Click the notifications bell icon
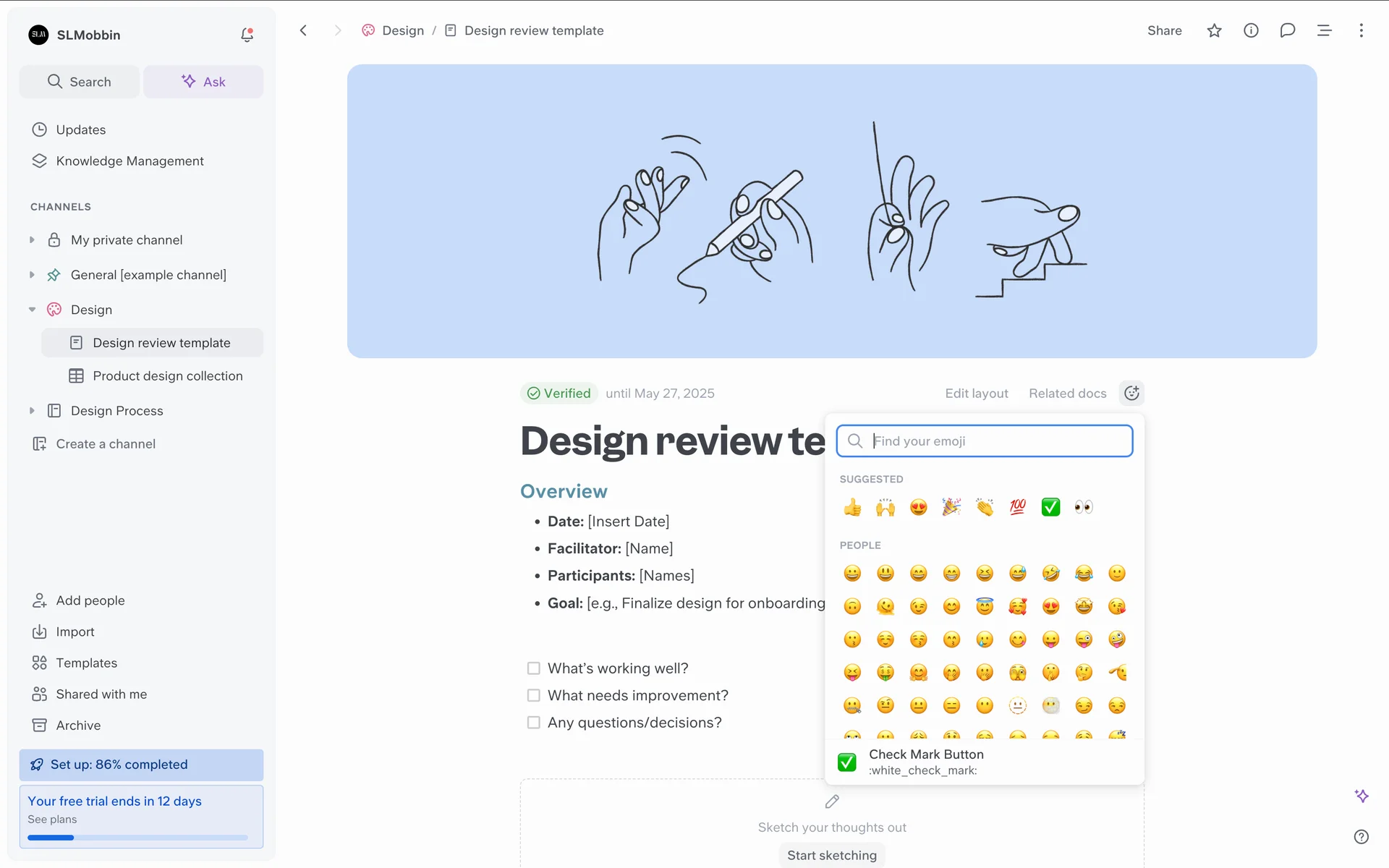 (247, 35)
